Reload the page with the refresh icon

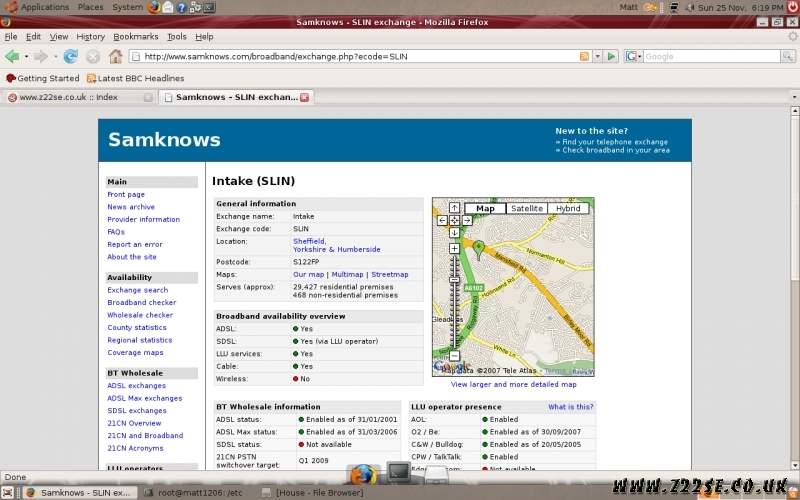(70, 56)
